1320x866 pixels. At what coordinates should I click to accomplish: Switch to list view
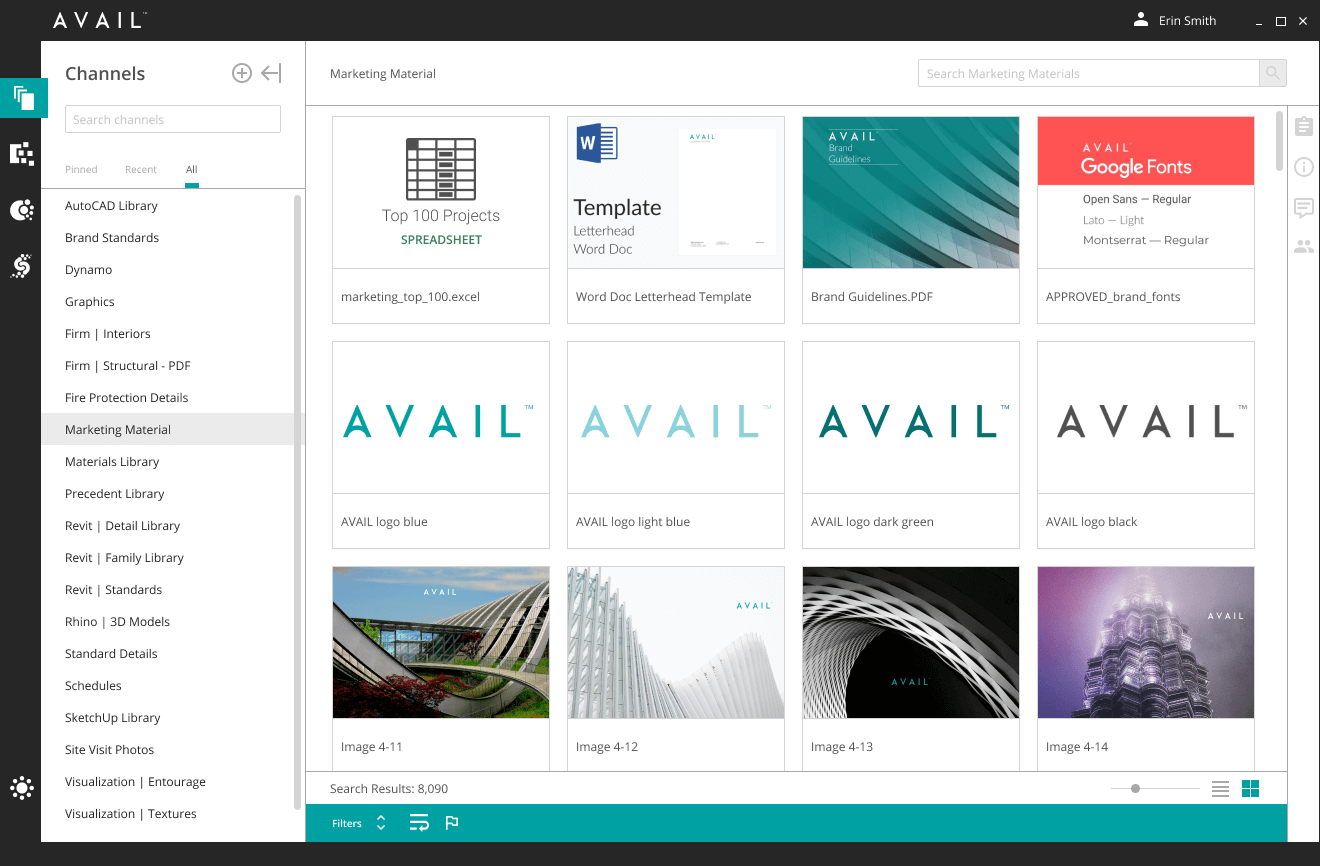coord(1220,789)
